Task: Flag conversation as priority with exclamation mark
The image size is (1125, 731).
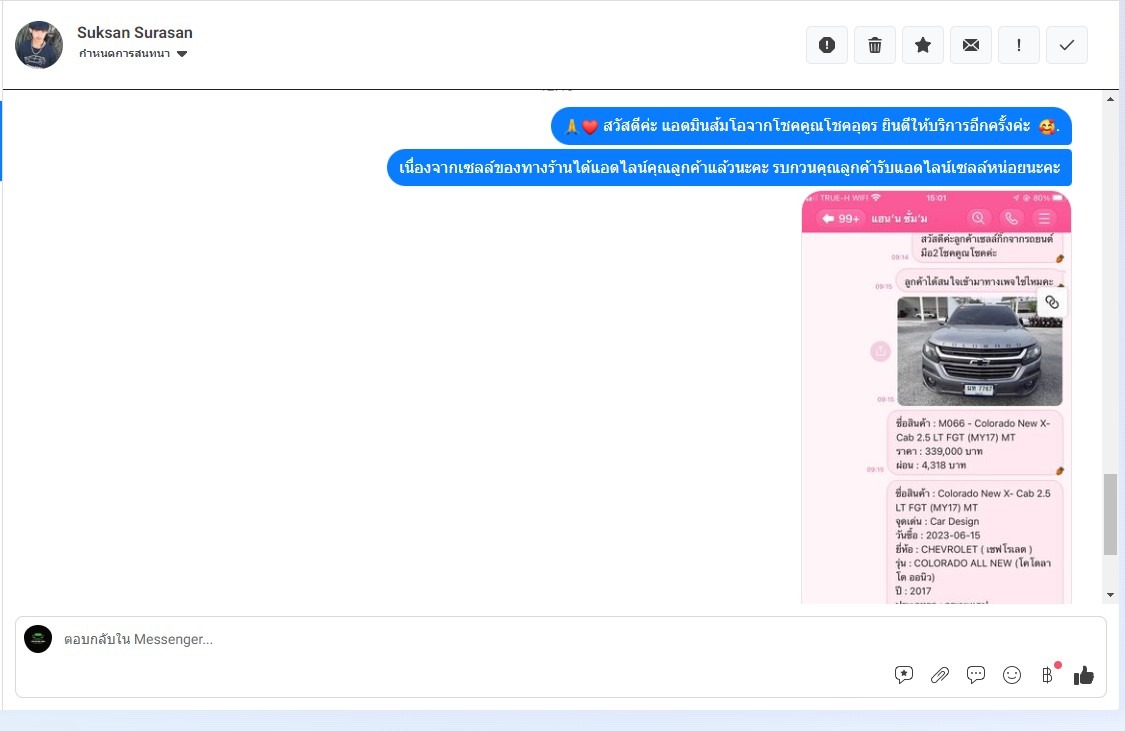Action: (1019, 45)
